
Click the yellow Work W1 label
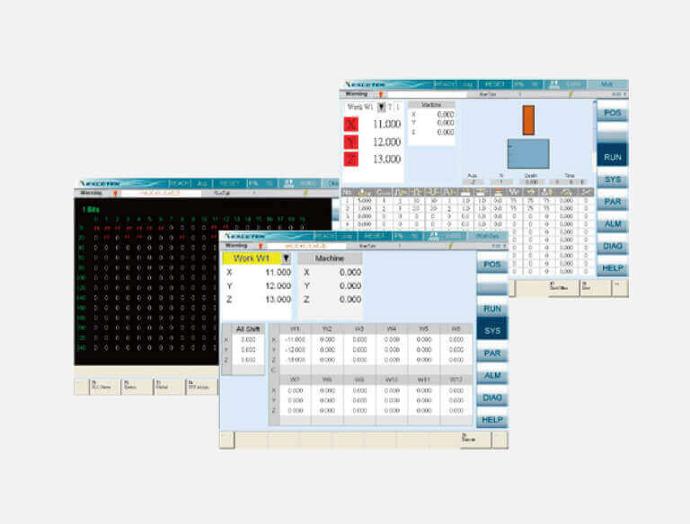(x=251, y=258)
